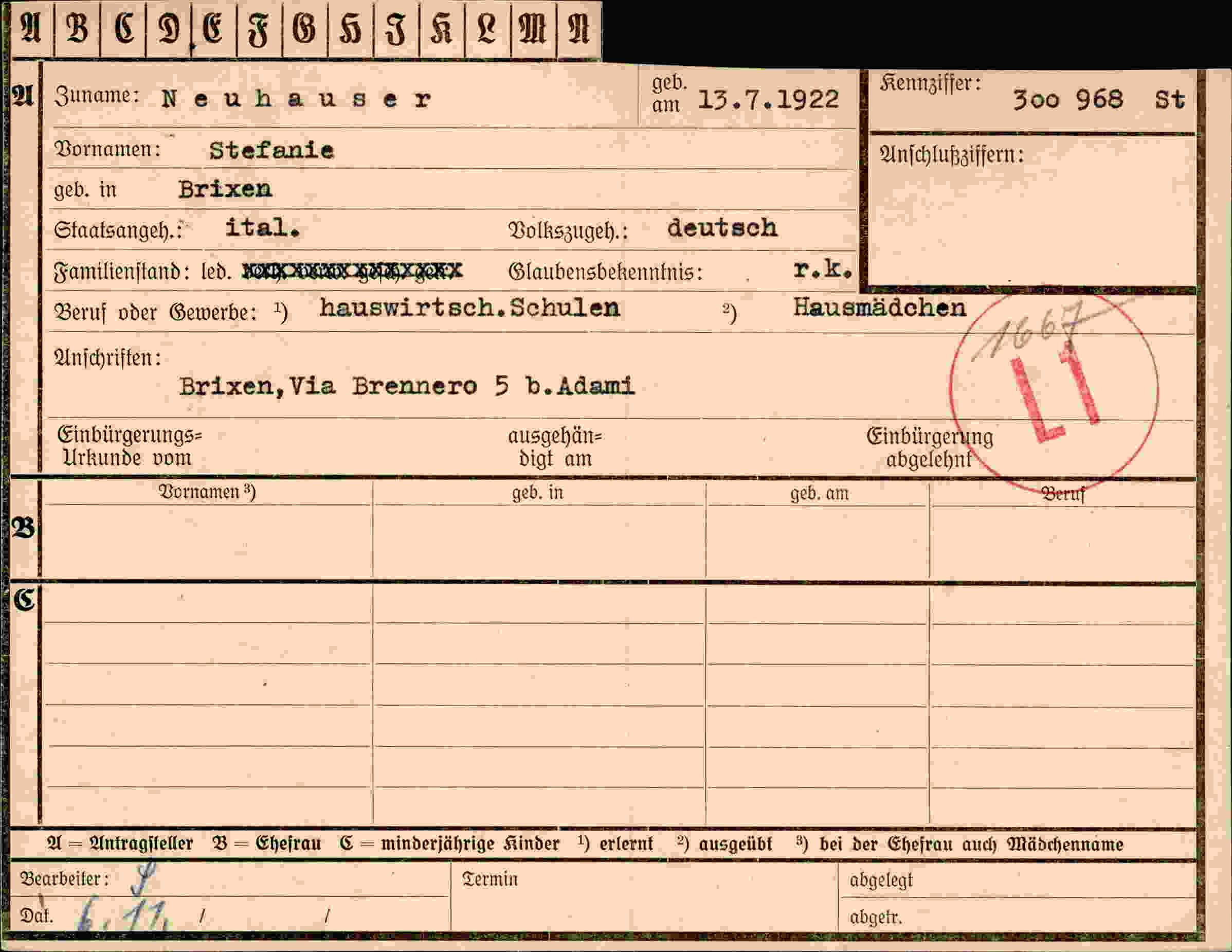1232x952 pixels.
Task: Click religion value r.k.
Action: (822, 270)
